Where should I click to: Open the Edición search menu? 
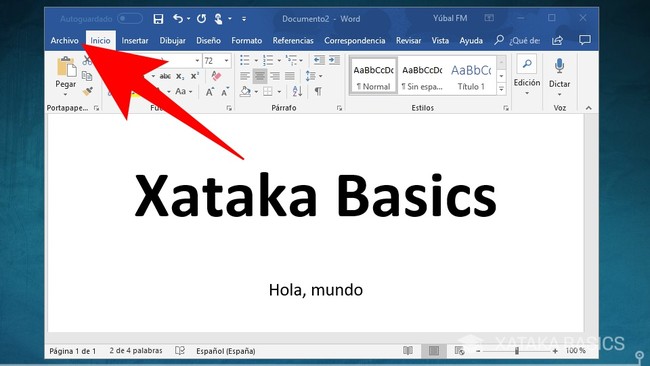point(527,76)
